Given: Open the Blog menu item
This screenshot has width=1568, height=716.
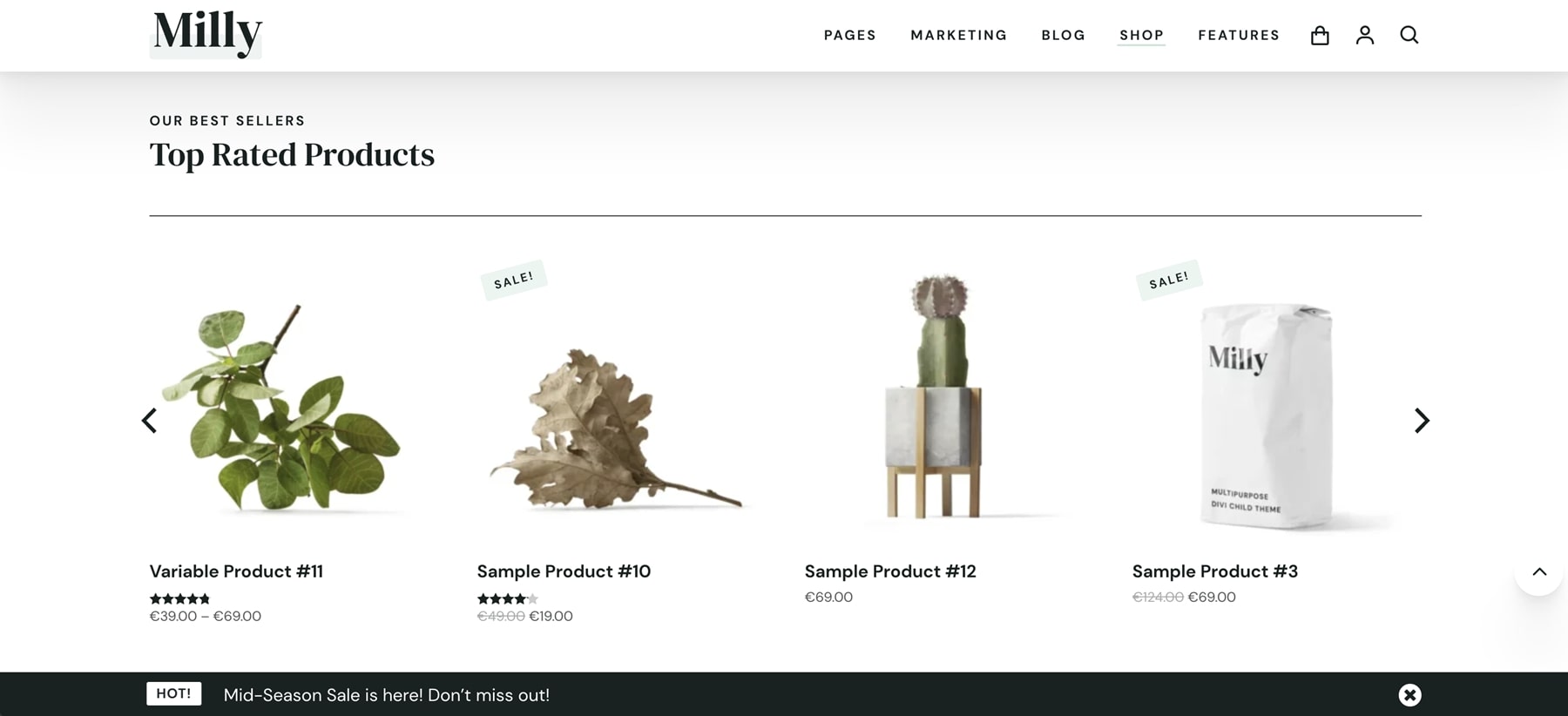Looking at the screenshot, I should [x=1064, y=36].
